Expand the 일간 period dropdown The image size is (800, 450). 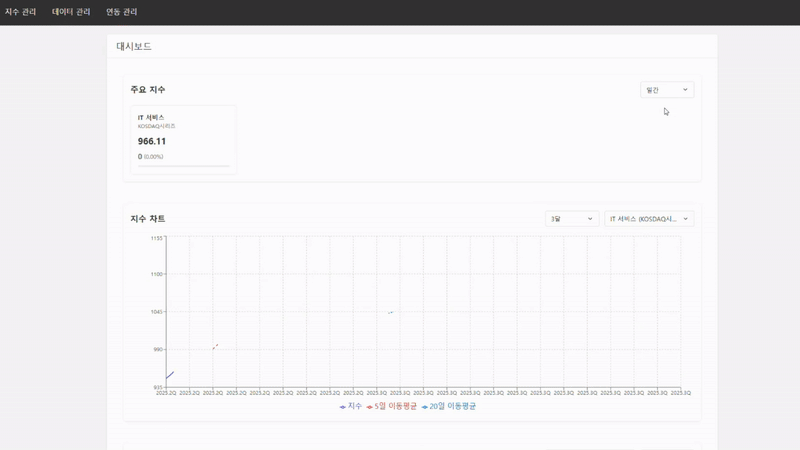(x=667, y=90)
